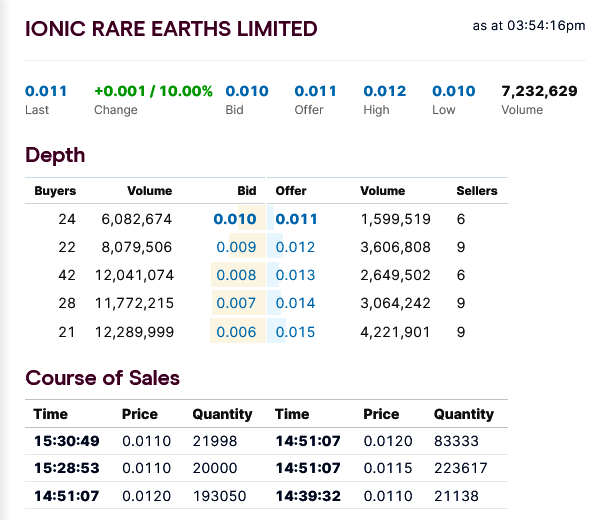Select sale quantity 223617

click(461, 468)
